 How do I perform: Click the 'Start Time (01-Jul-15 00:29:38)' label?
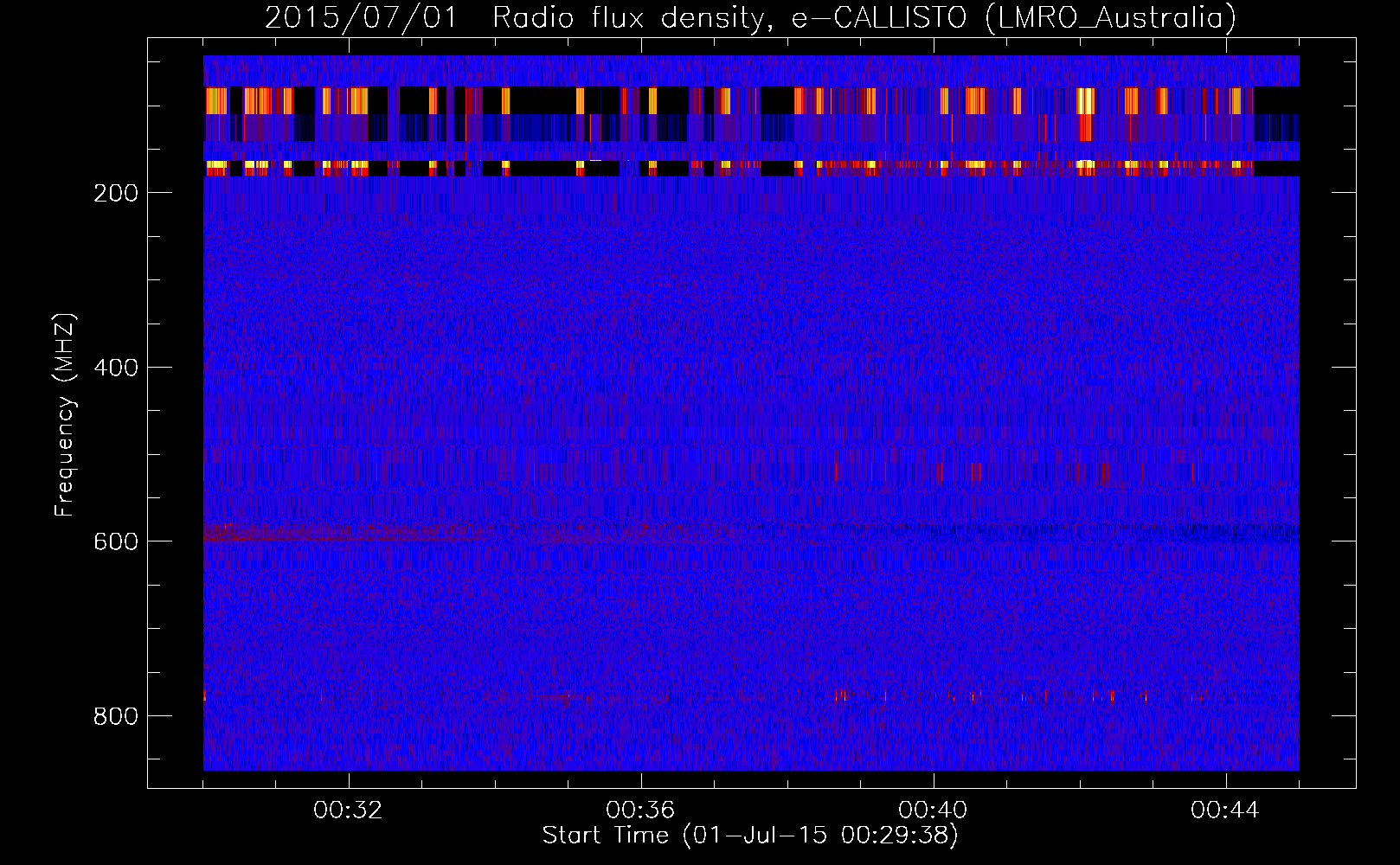click(x=750, y=836)
